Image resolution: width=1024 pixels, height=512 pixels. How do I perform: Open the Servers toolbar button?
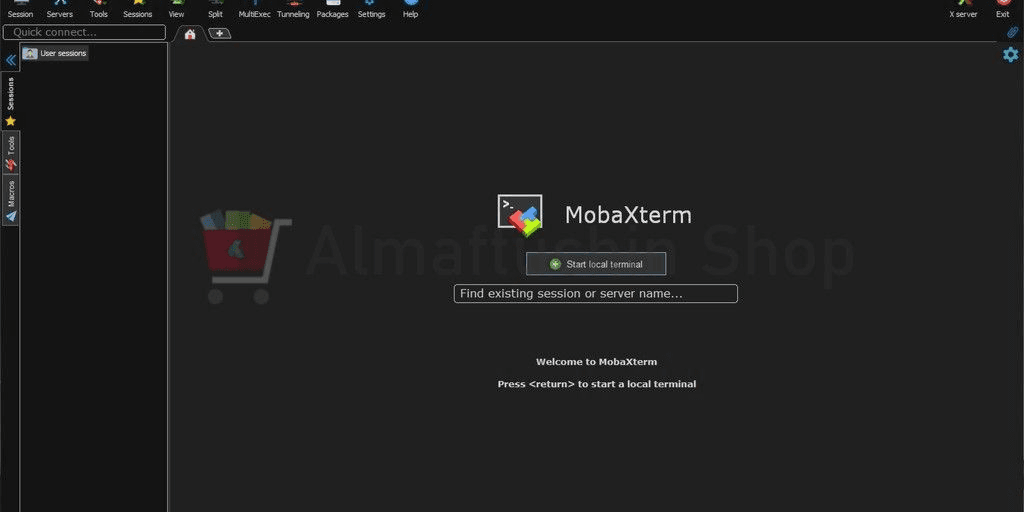(x=59, y=9)
